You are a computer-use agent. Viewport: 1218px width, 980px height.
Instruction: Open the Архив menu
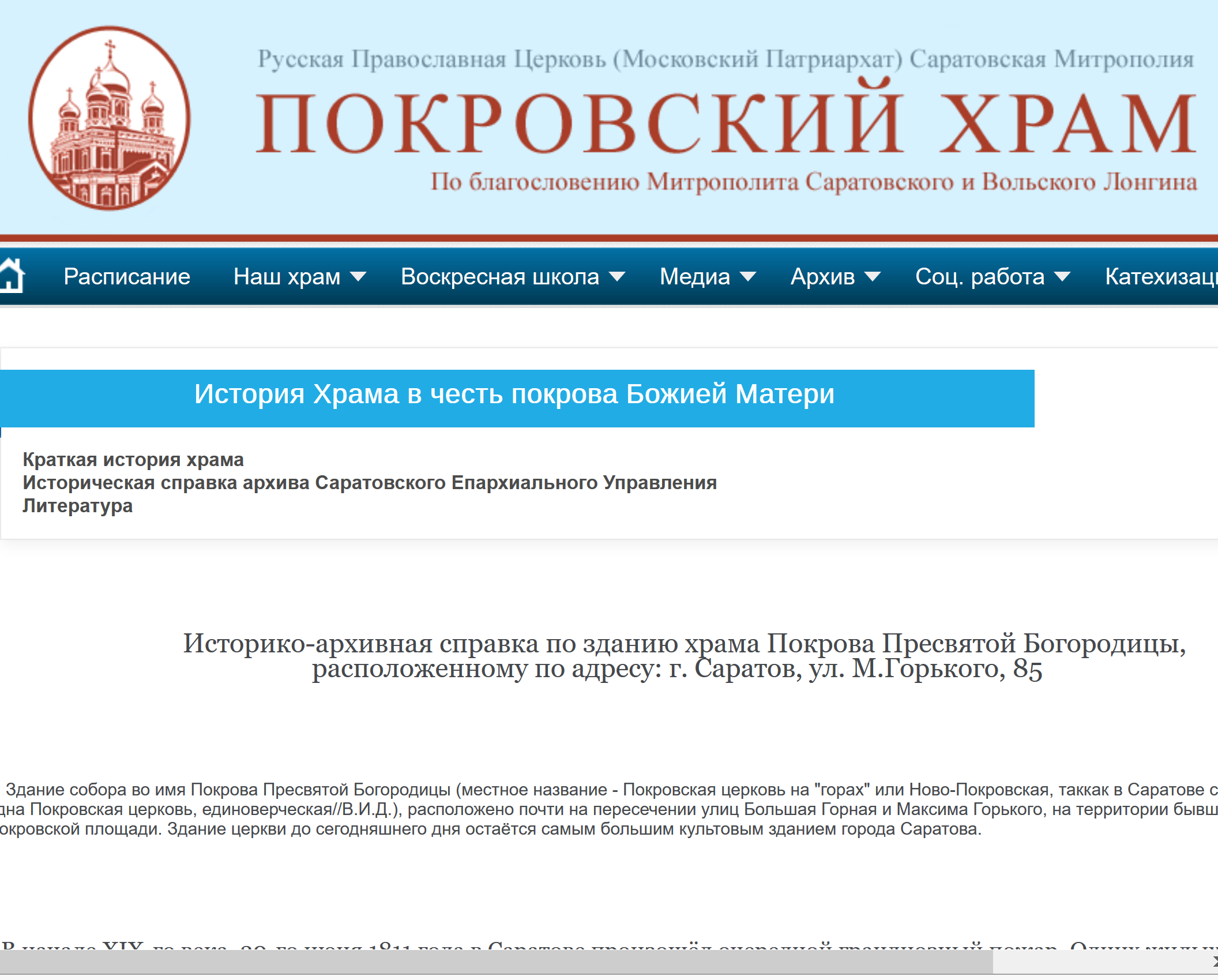(822, 277)
